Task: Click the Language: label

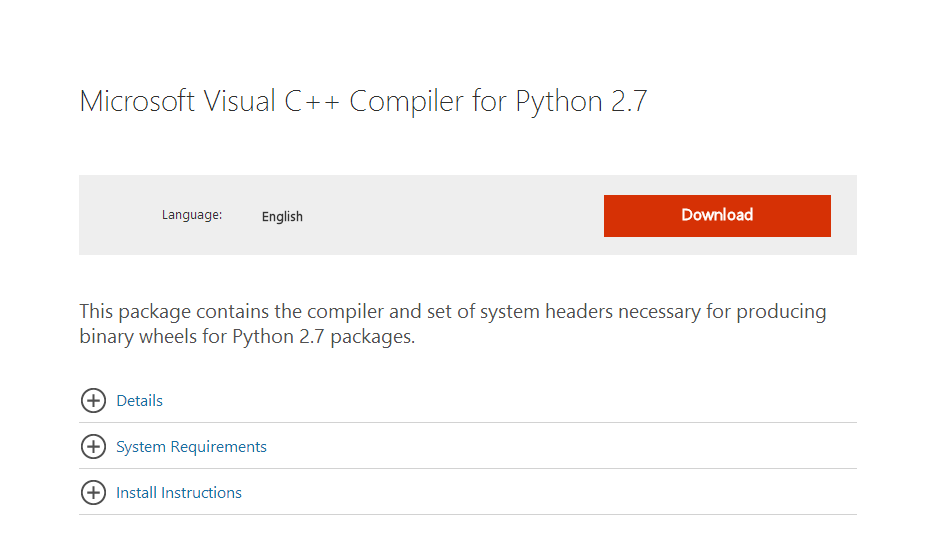Action: point(192,215)
